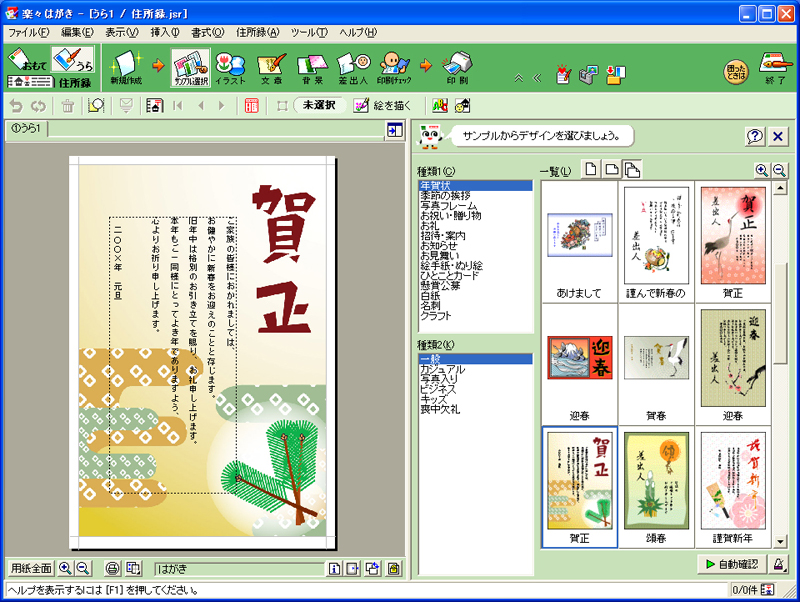Select the 謹賀新年 sample thumbnail
The height and width of the screenshot is (602, 800).
click(x=733, y=489)
